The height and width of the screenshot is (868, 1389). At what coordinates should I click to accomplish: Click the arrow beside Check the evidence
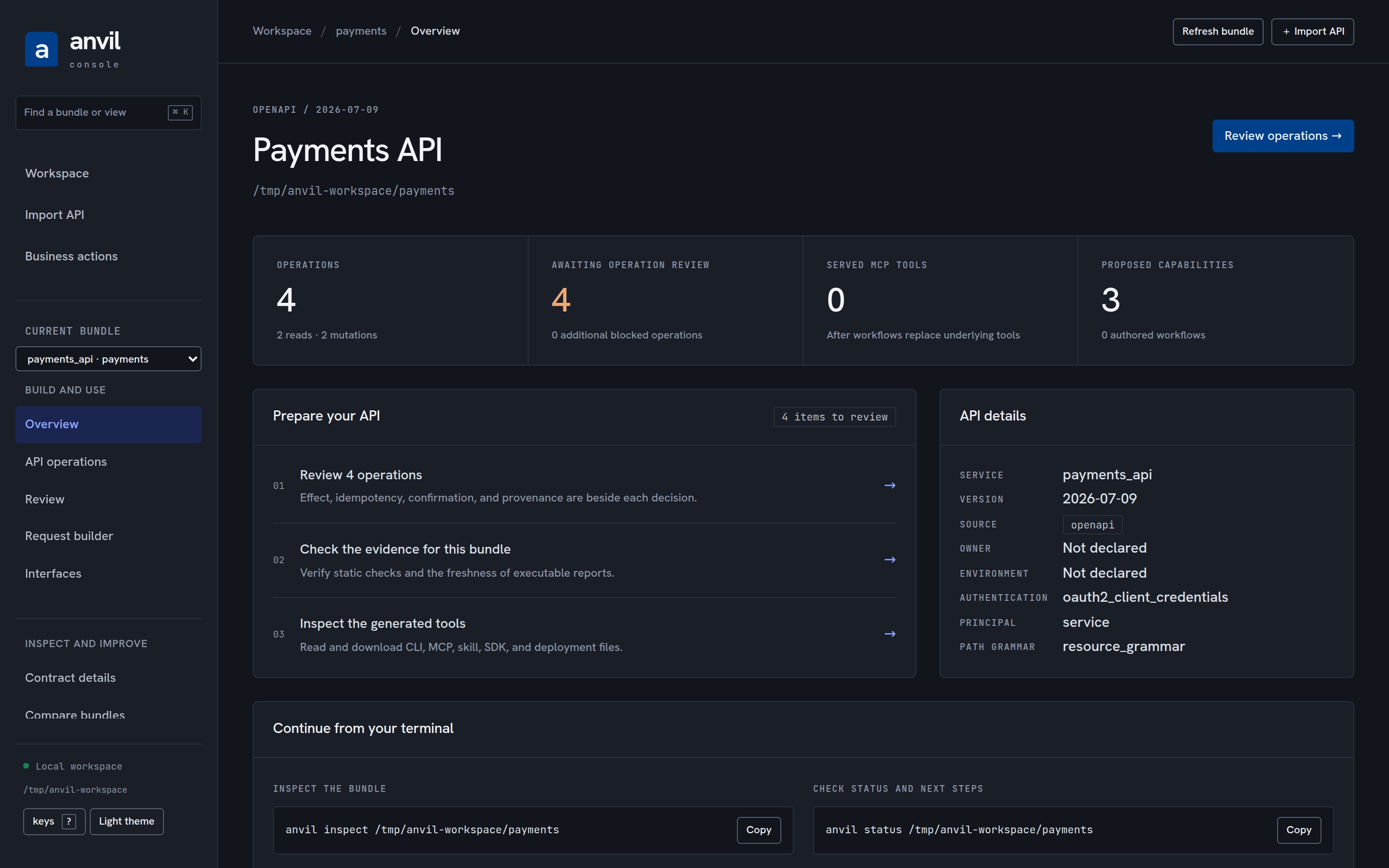[x=890, y=560]
